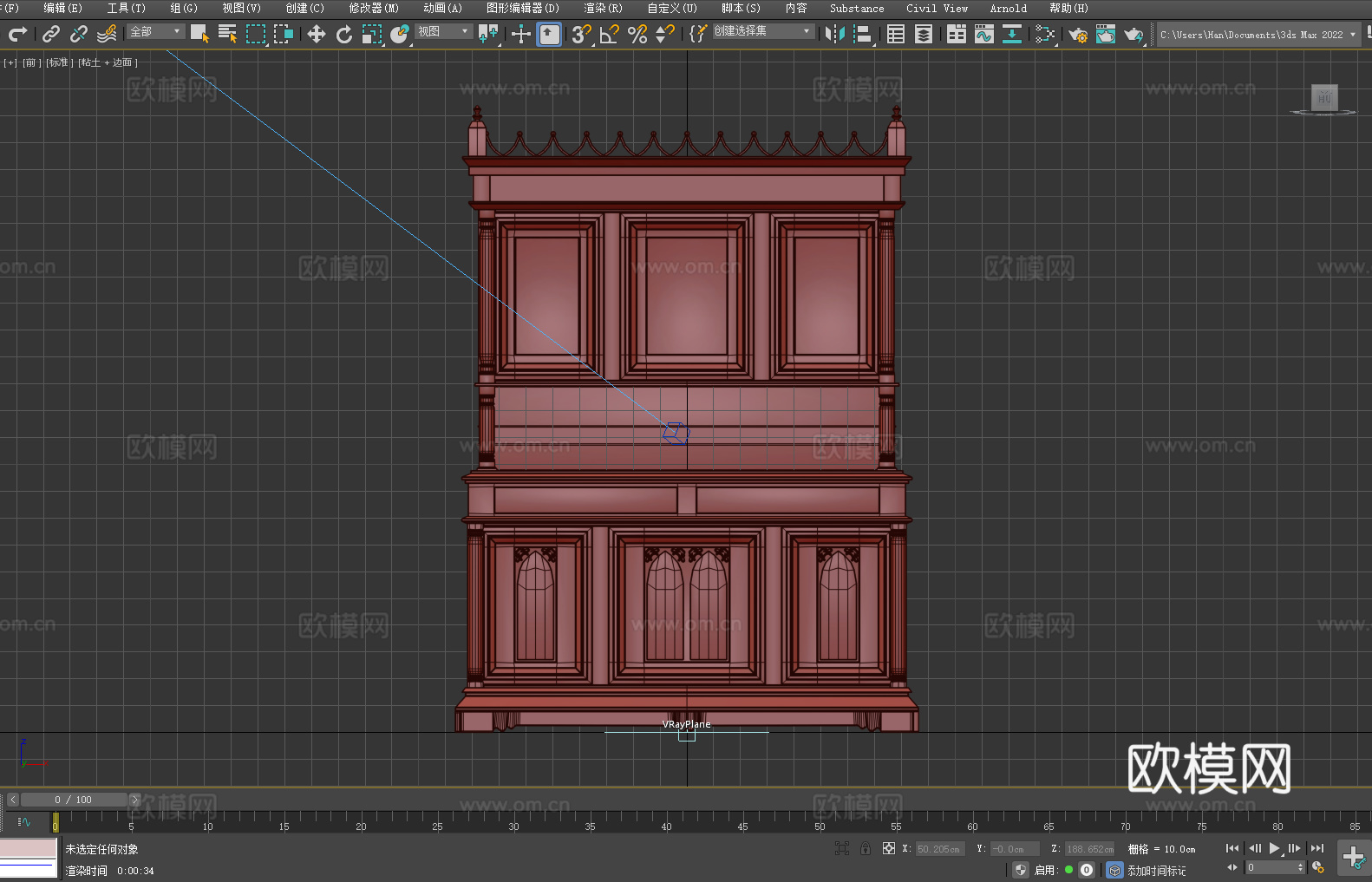This screenshot has height=882, width=1372.
Task: Click the Render Production teapot icon
Action: click(x=1134, y=34)
